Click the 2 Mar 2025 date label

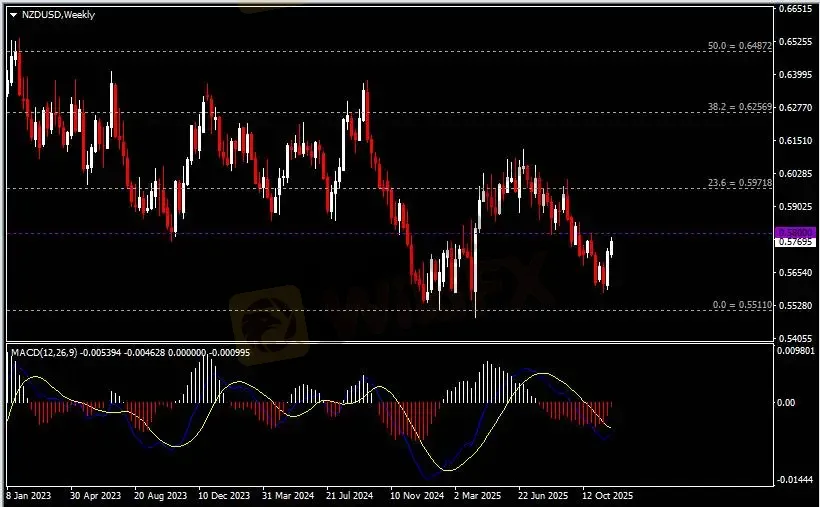click(478, 495)
